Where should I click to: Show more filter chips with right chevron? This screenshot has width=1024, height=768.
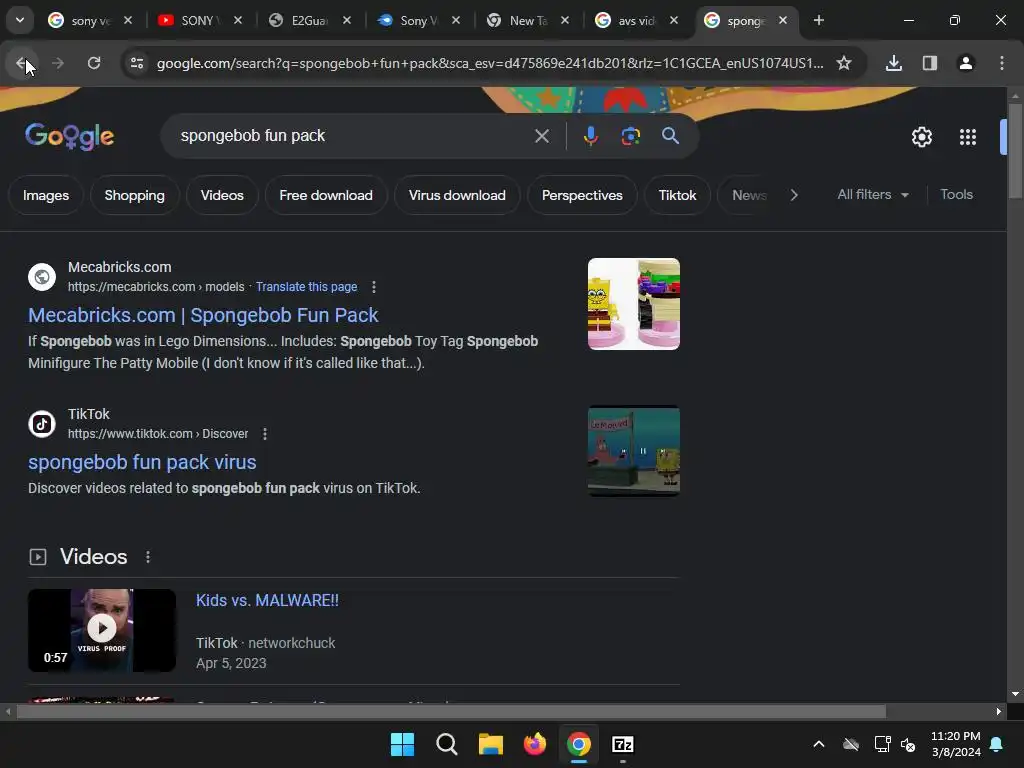click(x=794, y=195)
